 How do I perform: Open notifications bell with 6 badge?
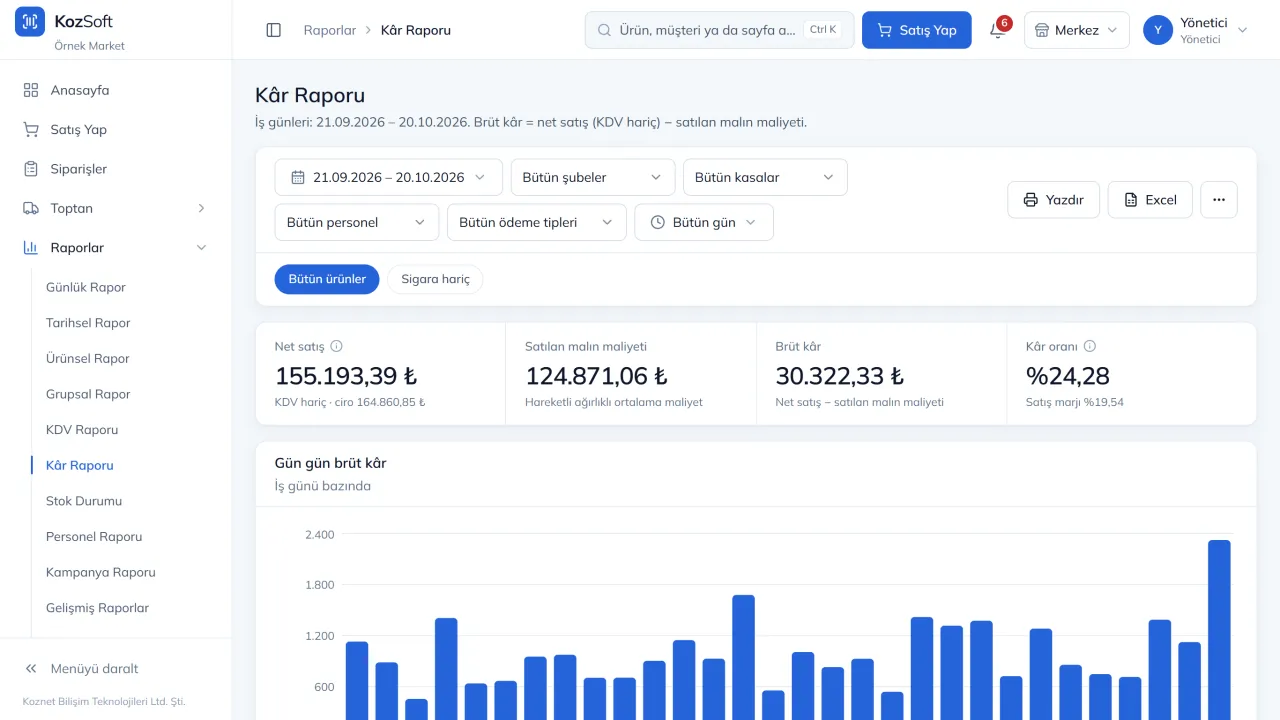[x=997, y=30]
